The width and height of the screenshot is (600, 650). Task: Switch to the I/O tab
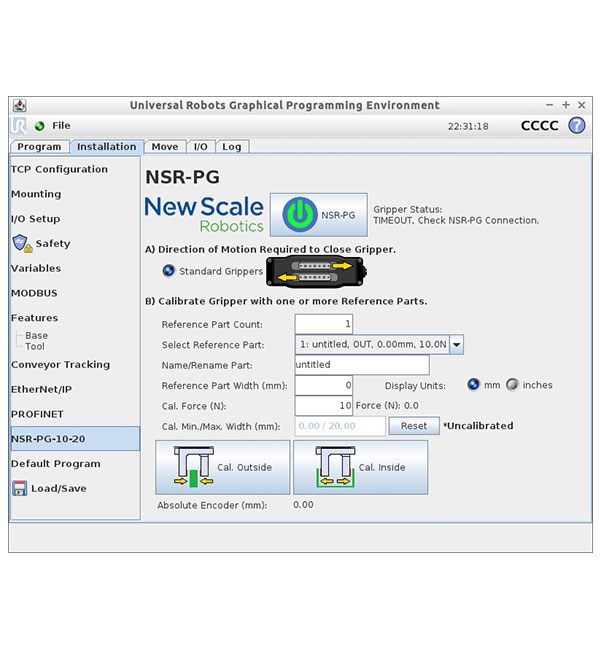pyautogui.click(x=201, y=147)
